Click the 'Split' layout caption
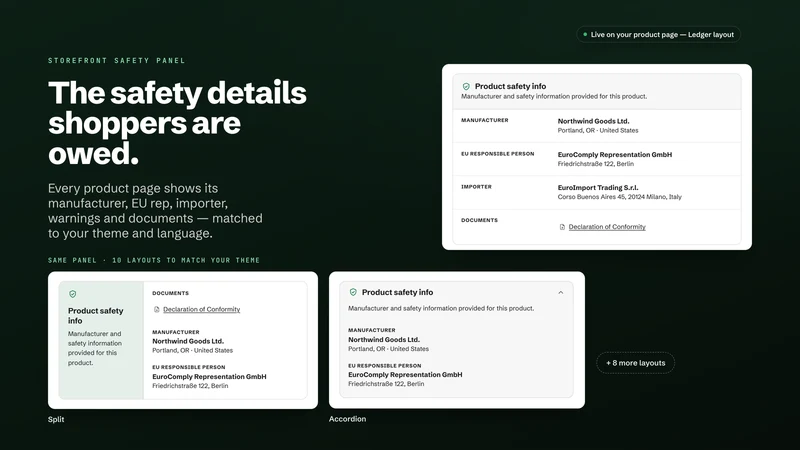Viewport: 800px width, 450px height. click(x=56, y=419)
